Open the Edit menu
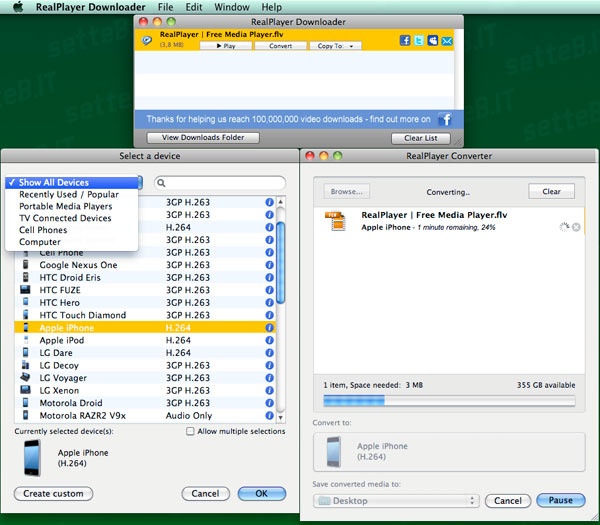The image size is (600, 525). 192,7
